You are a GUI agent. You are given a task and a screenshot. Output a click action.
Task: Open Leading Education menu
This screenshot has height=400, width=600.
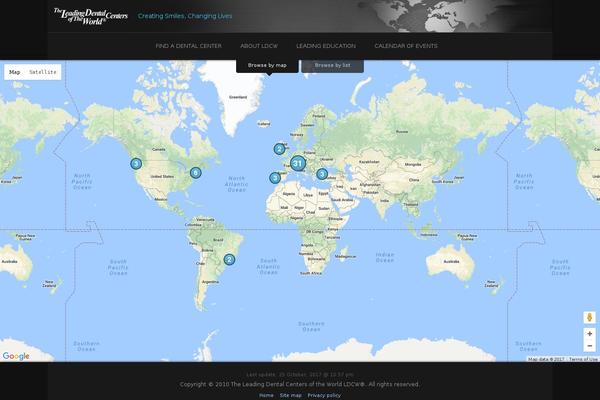point(326,46)
